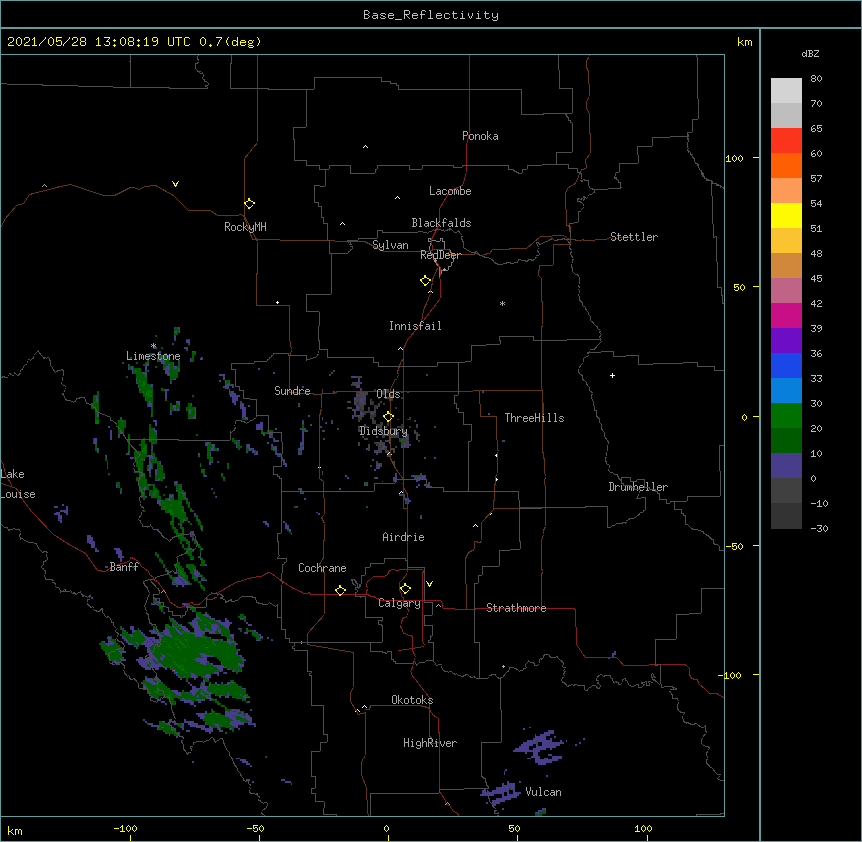Choose the light blue 30–33 dBZ swatch
Screen dimensions: 862x842
click(786, 391)
